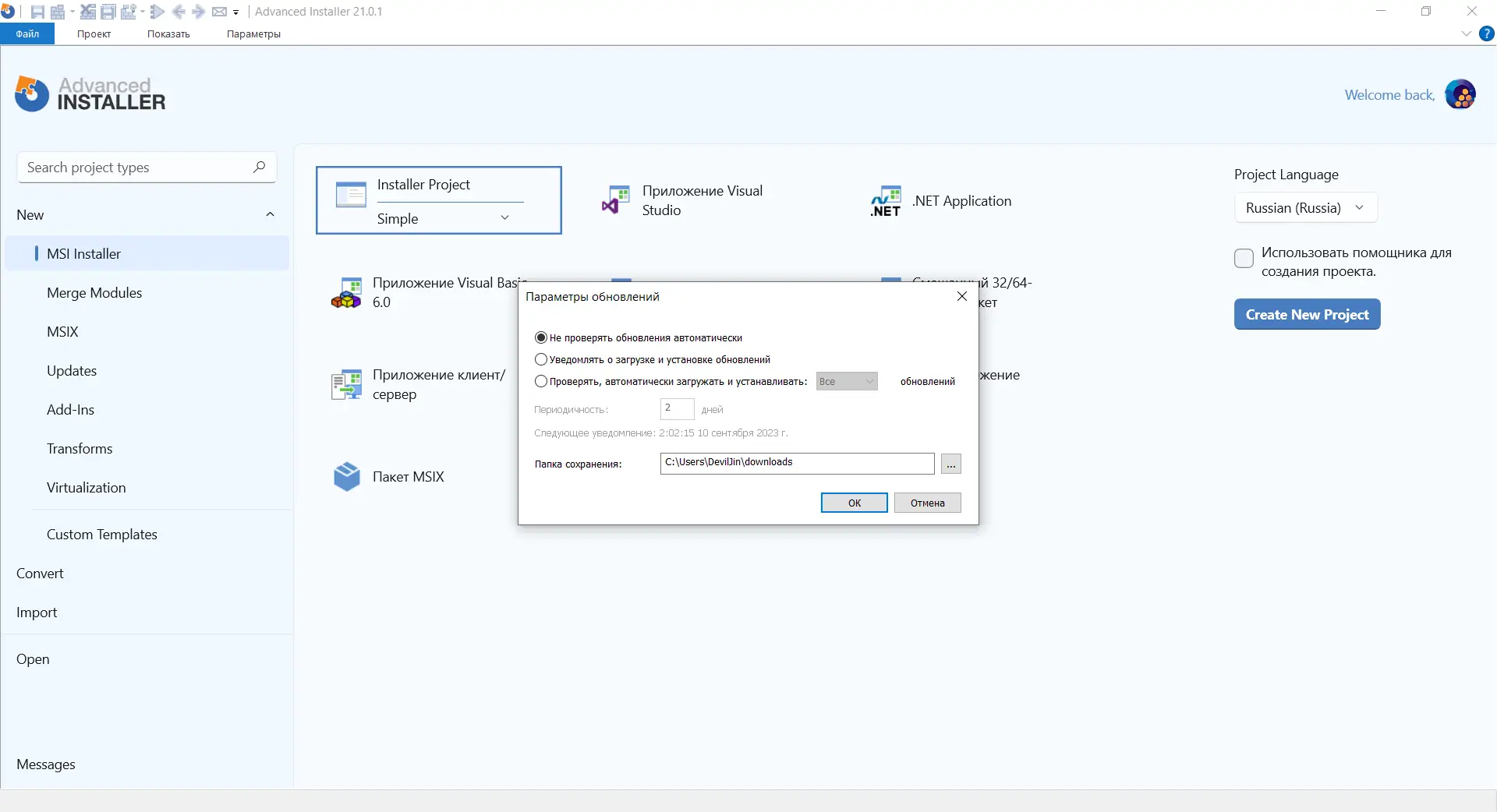Click the search magnifier icon
Viewport: 1497px width, 812px height.
(260, 167)
